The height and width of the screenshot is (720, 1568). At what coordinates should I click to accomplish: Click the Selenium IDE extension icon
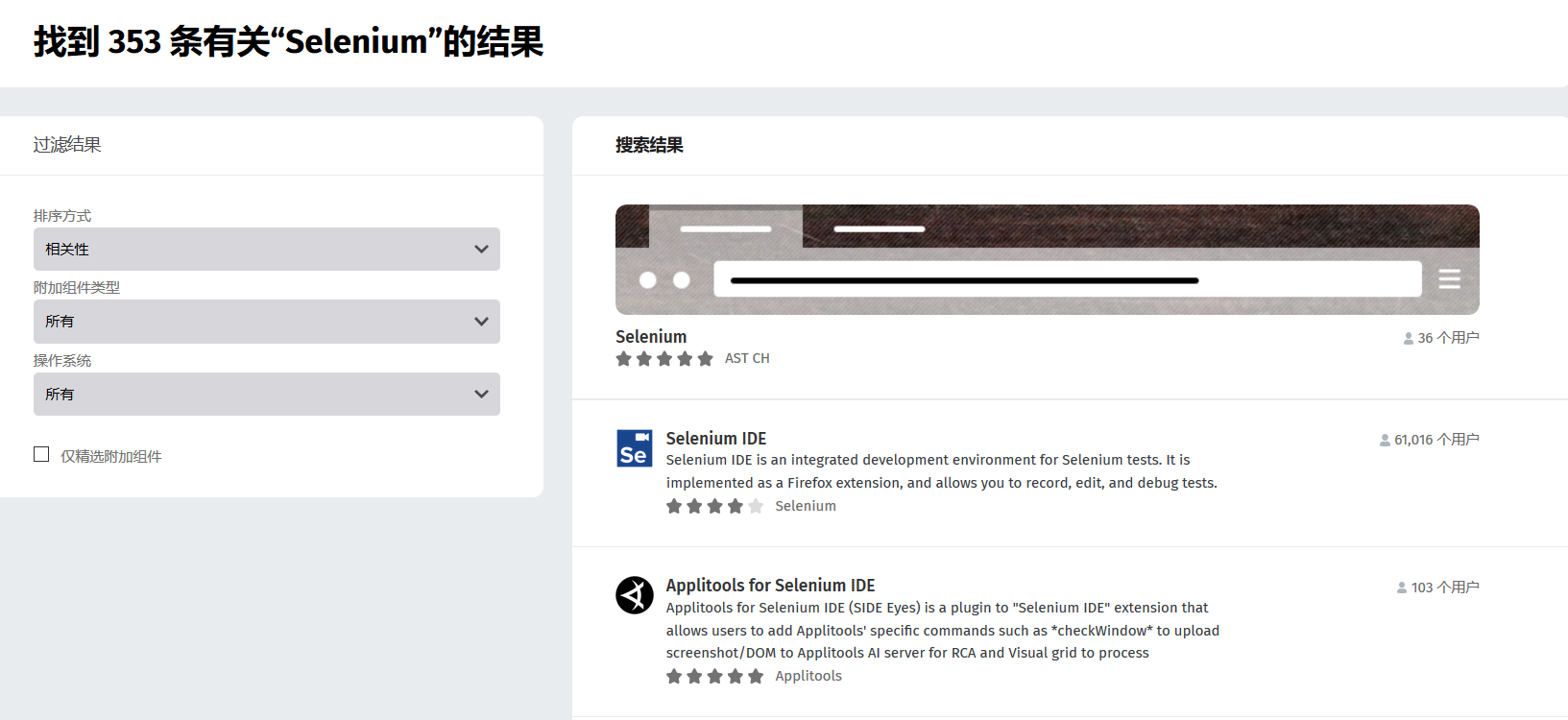click(634, 448)
